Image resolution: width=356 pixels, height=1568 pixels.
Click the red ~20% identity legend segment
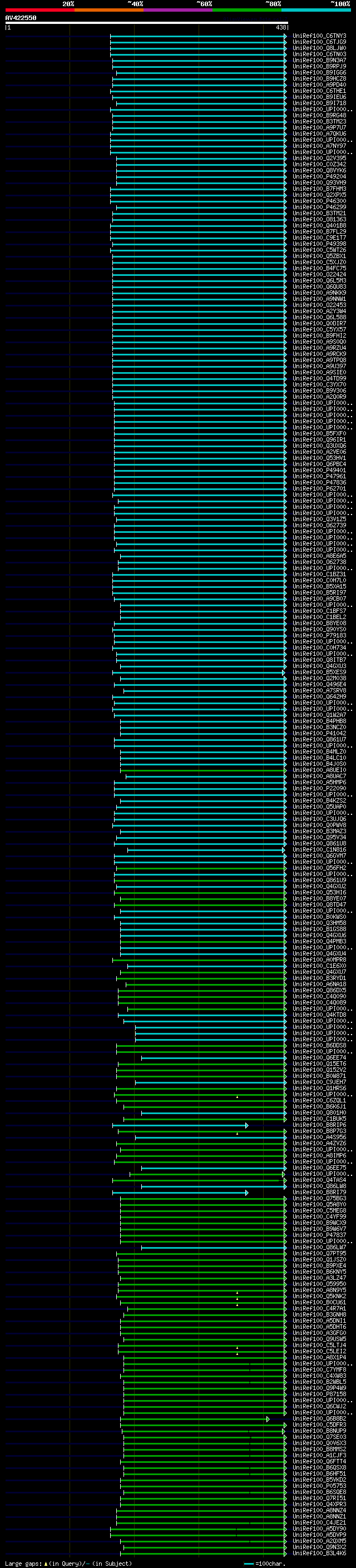pos(39,10)
